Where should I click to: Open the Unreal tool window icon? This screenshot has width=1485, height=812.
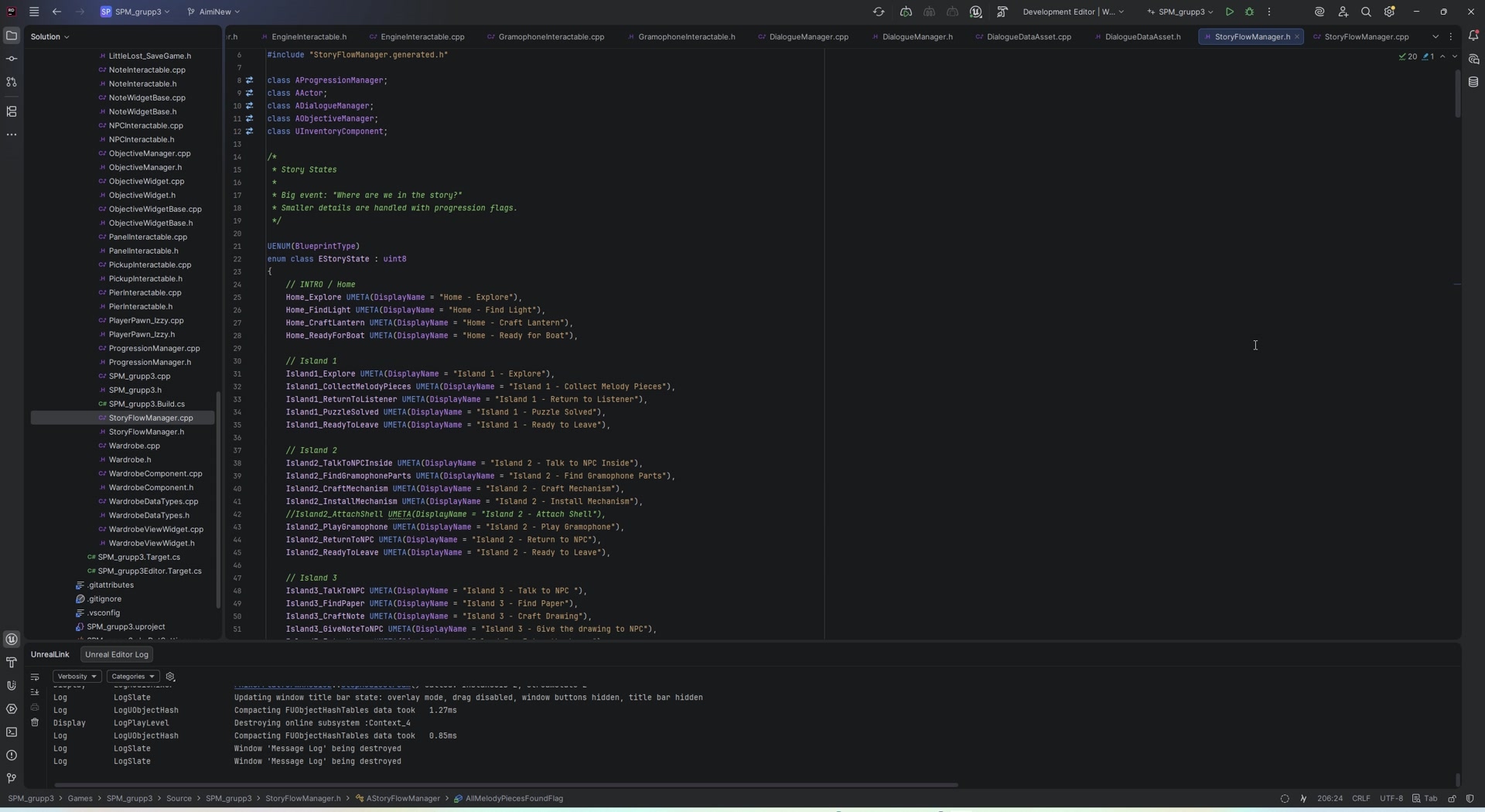[x=12, y=640]
